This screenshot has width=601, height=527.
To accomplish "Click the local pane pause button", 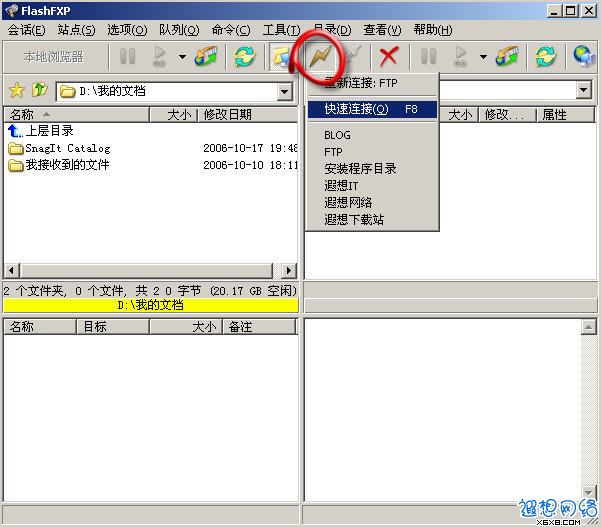I will (128, 56).
